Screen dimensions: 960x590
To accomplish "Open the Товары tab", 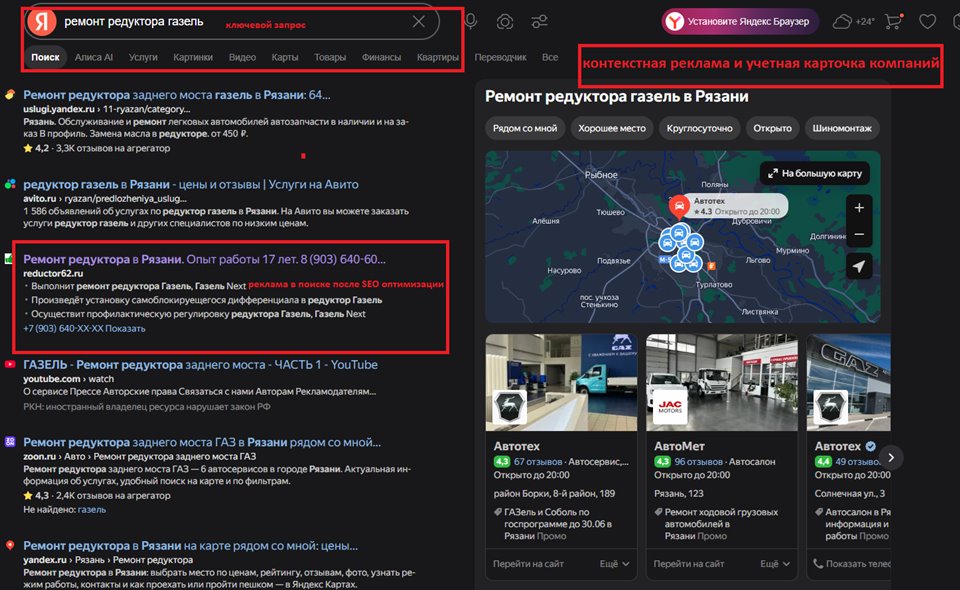I will click(330, 57).
